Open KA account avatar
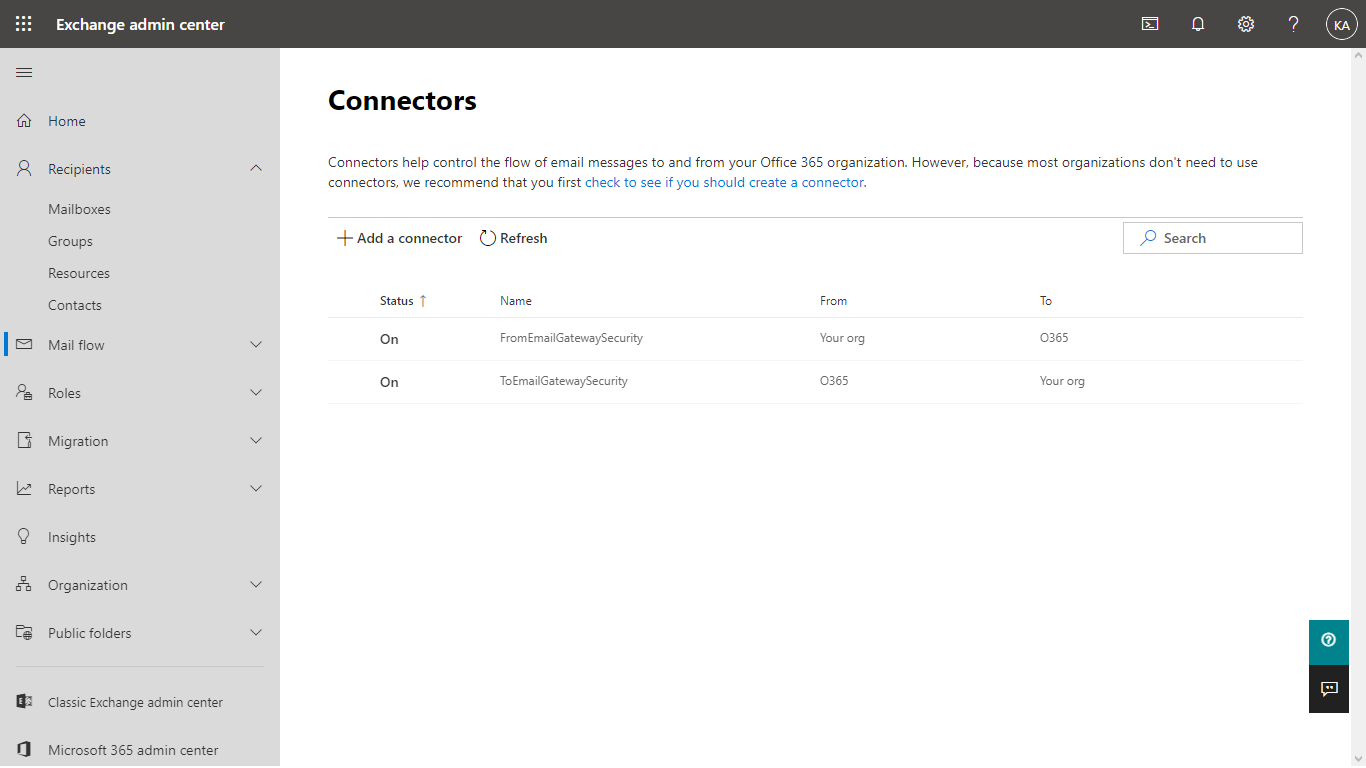This screenshot has width=1366, height=768. tap(1341, 24)
